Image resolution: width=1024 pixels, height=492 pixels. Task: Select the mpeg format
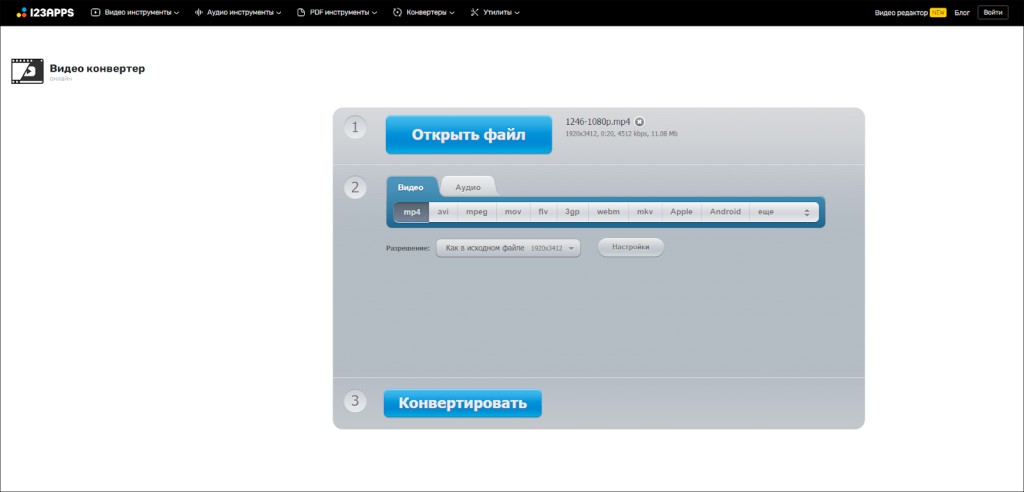click(x=477, y=212)
